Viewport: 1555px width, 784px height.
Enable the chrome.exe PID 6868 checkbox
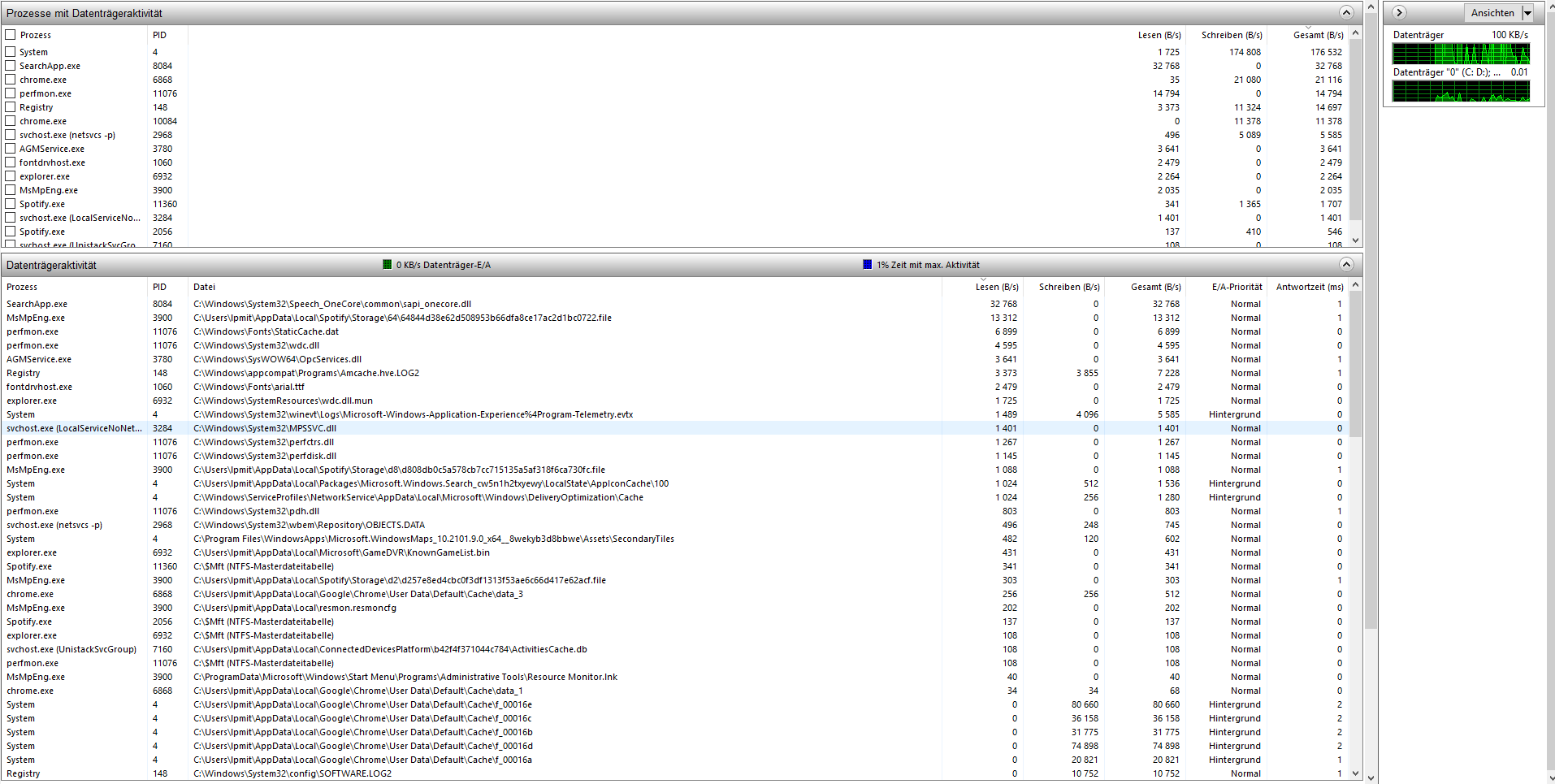tap(11, 80)
